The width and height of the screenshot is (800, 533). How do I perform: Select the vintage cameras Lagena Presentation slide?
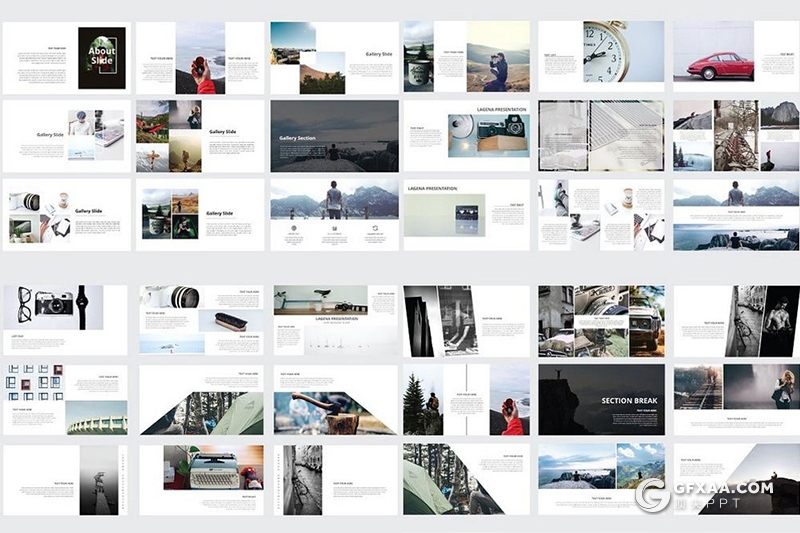click(x=467, y=136)
